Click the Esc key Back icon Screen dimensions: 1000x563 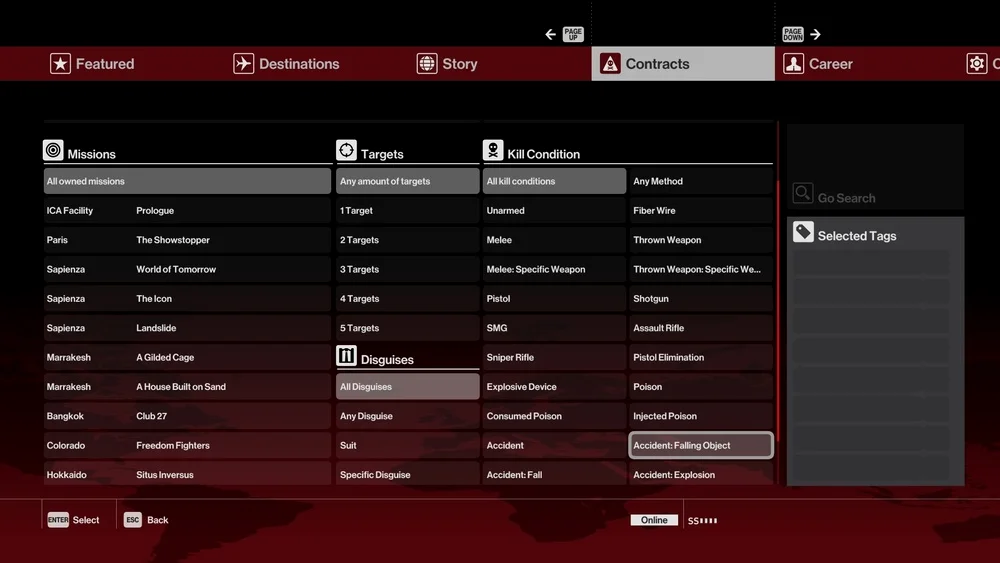133,520
